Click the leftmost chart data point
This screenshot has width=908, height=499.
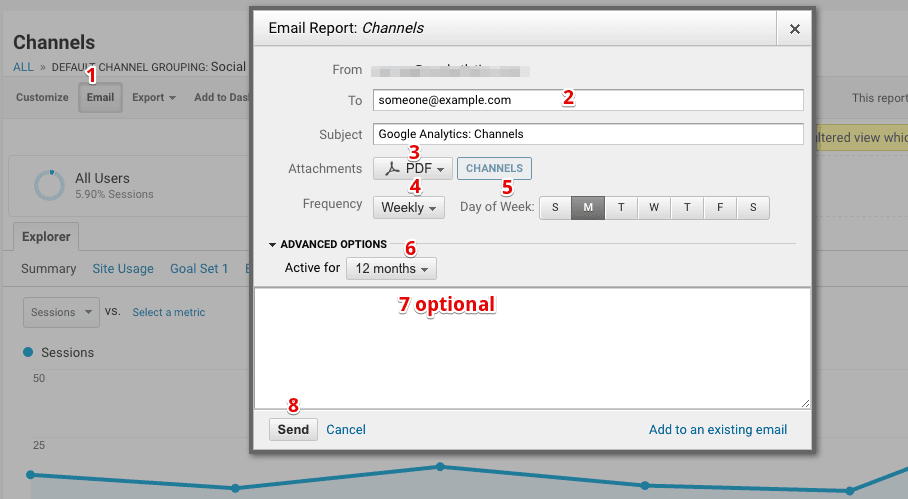click(x=31, y=475)
